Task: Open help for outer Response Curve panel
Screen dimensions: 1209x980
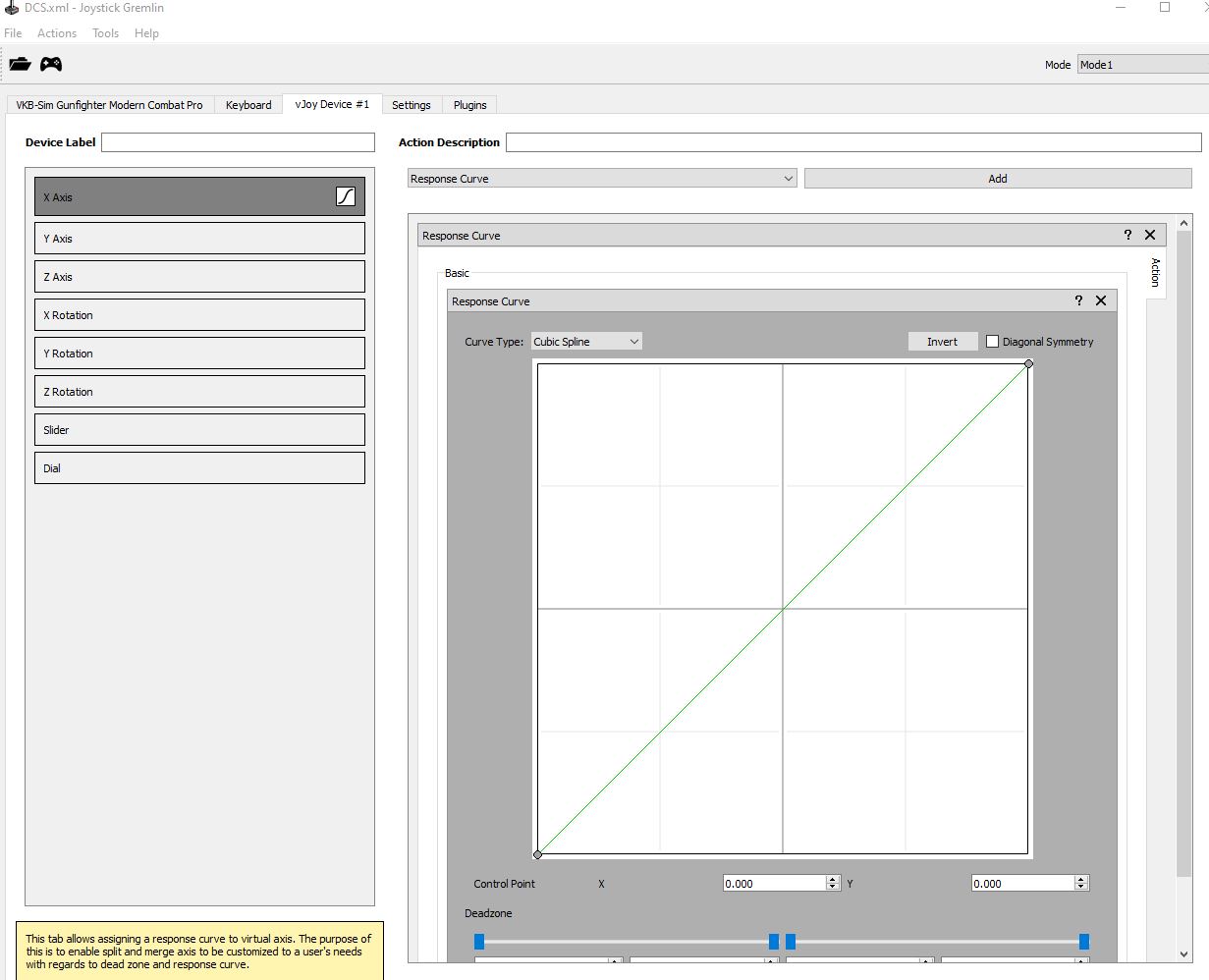Action: (1127, 235)
